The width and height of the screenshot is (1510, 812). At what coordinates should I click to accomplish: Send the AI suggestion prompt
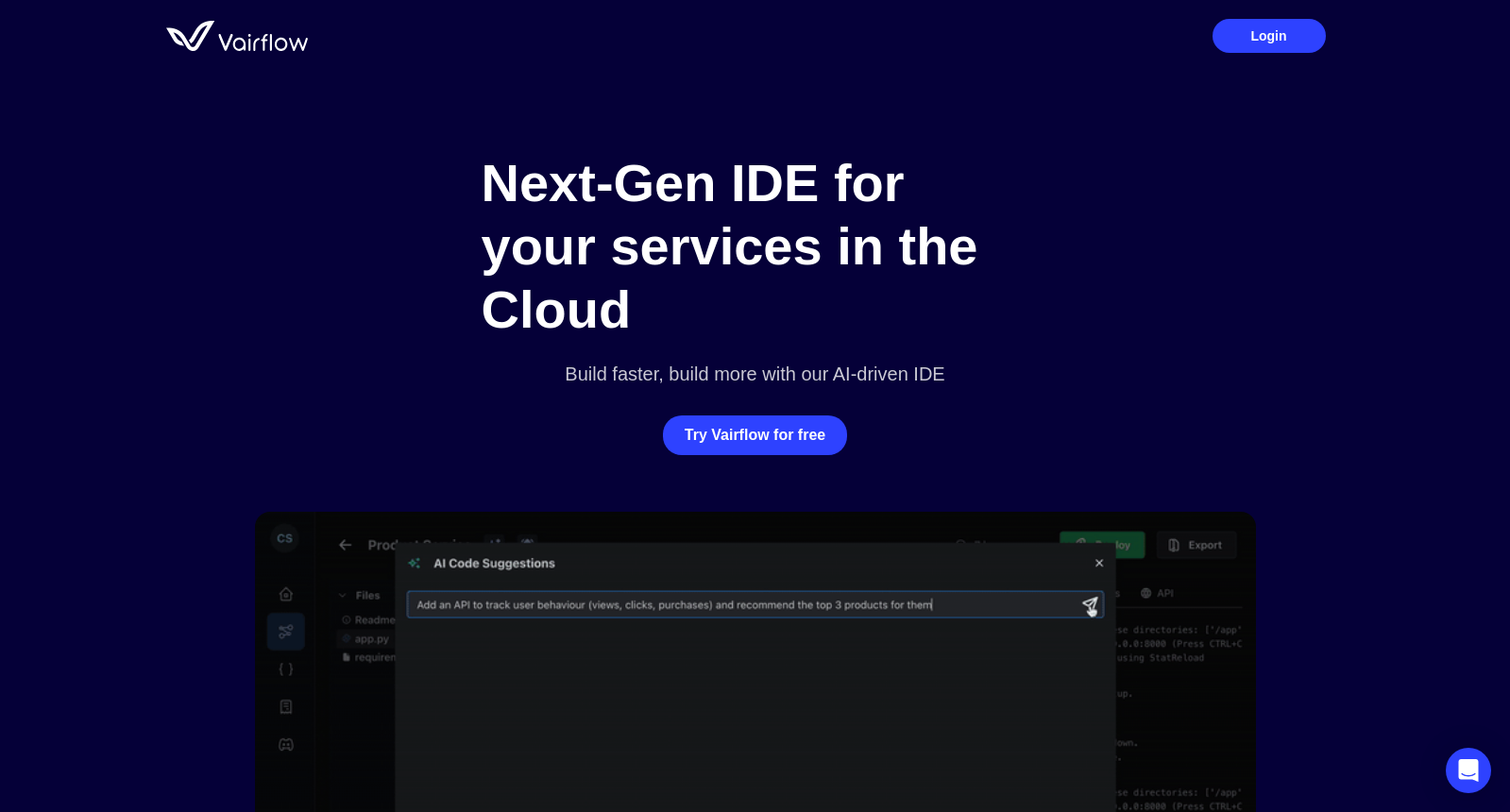(1090, 605)
